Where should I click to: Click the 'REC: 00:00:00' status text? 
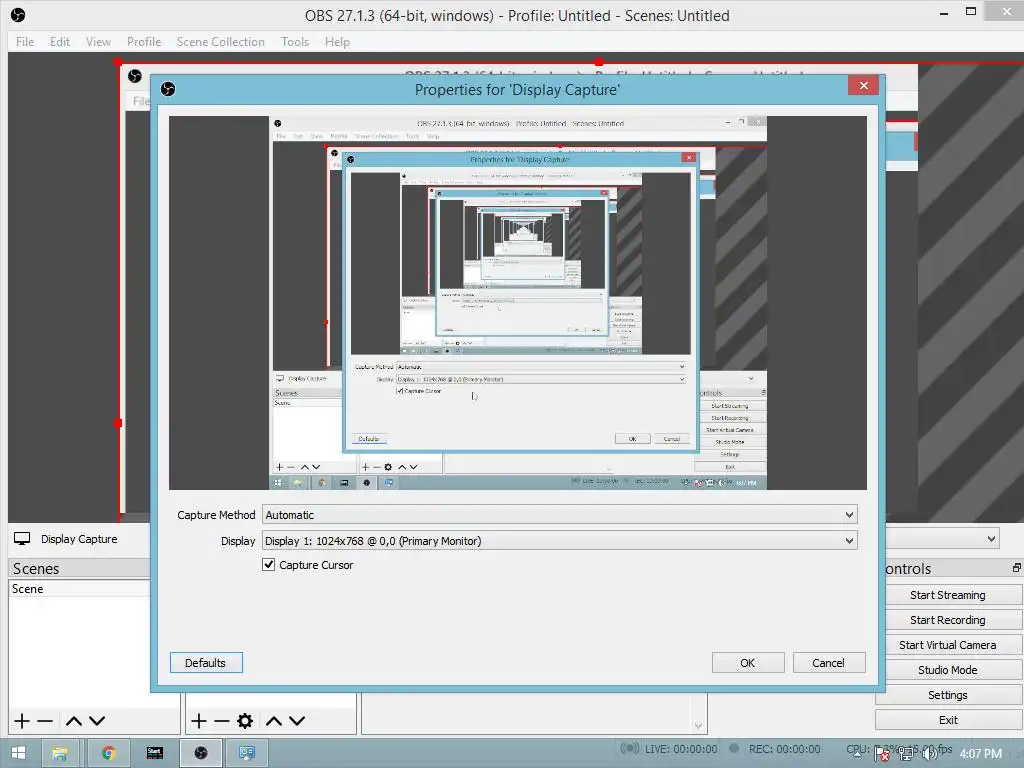(784, 749)
